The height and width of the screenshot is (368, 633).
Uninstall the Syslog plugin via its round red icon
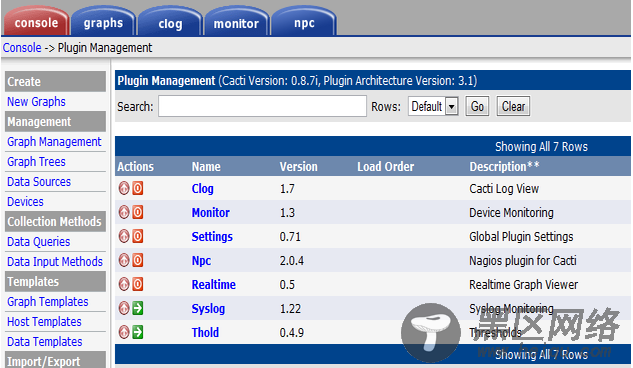pos(124,308)
